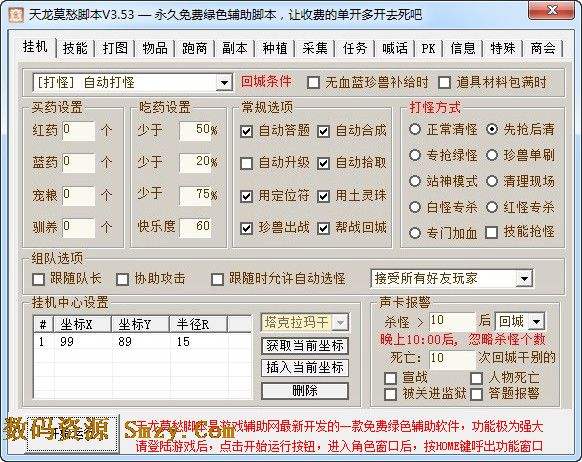Enable 协助攻击 checkbox
This screenshot has width=582, height=462.
122,279
